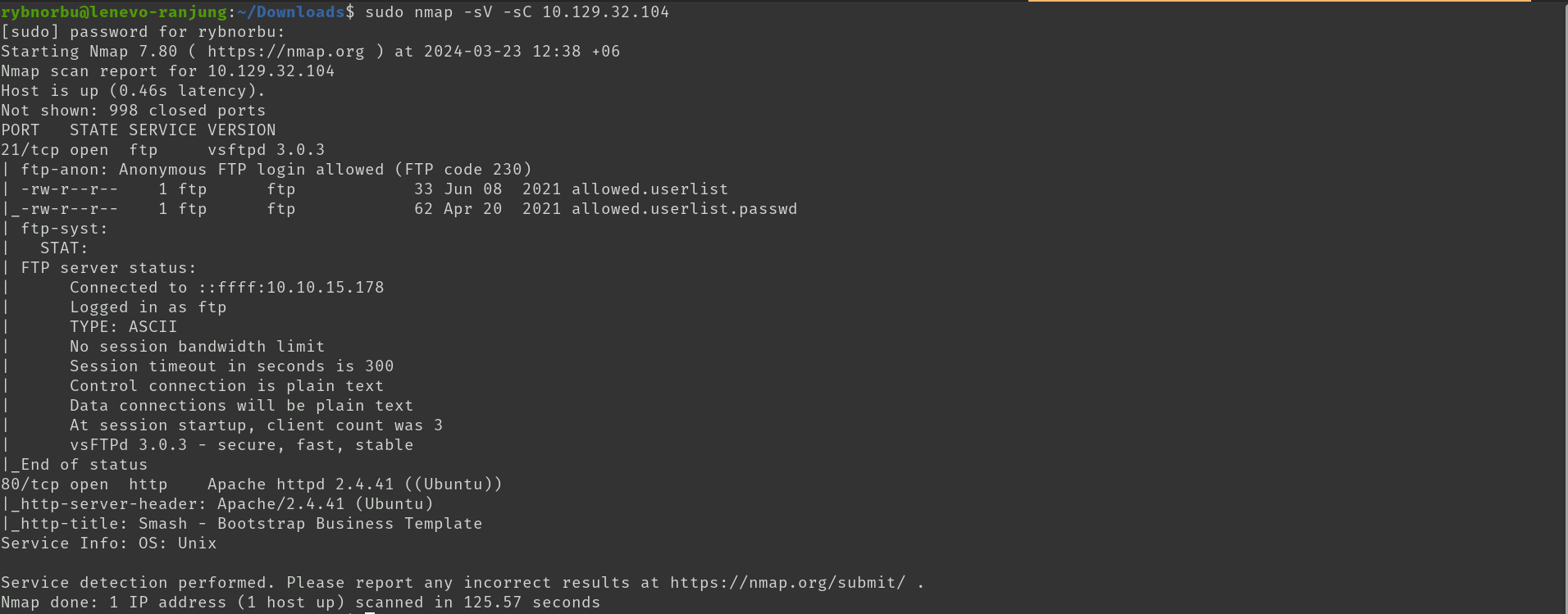Click the Nmap done summary line
The width and height of the screenshot is (1568, 614).
tap(300, 603)
